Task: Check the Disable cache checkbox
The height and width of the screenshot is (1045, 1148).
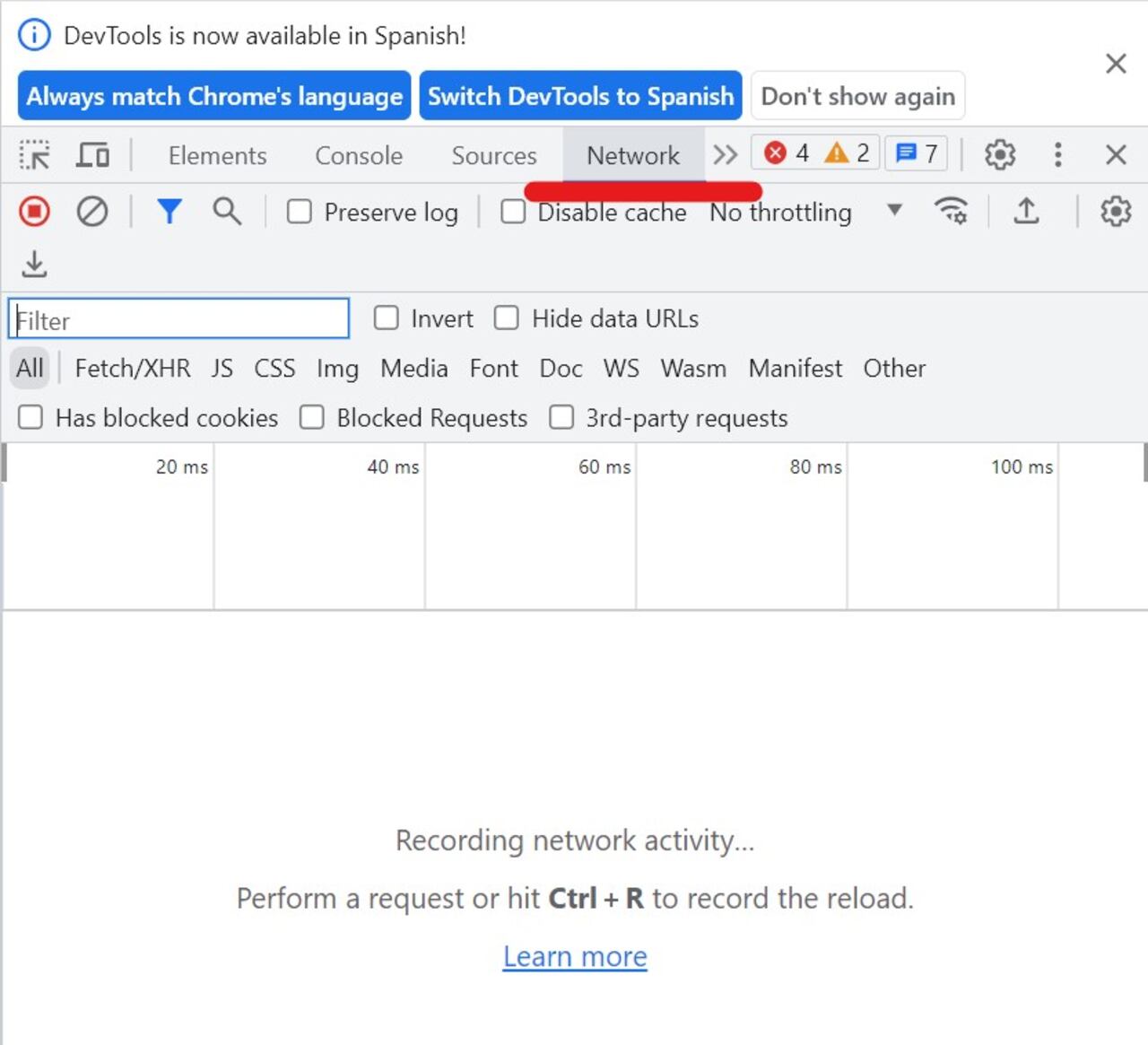Action: click(513, 212)
